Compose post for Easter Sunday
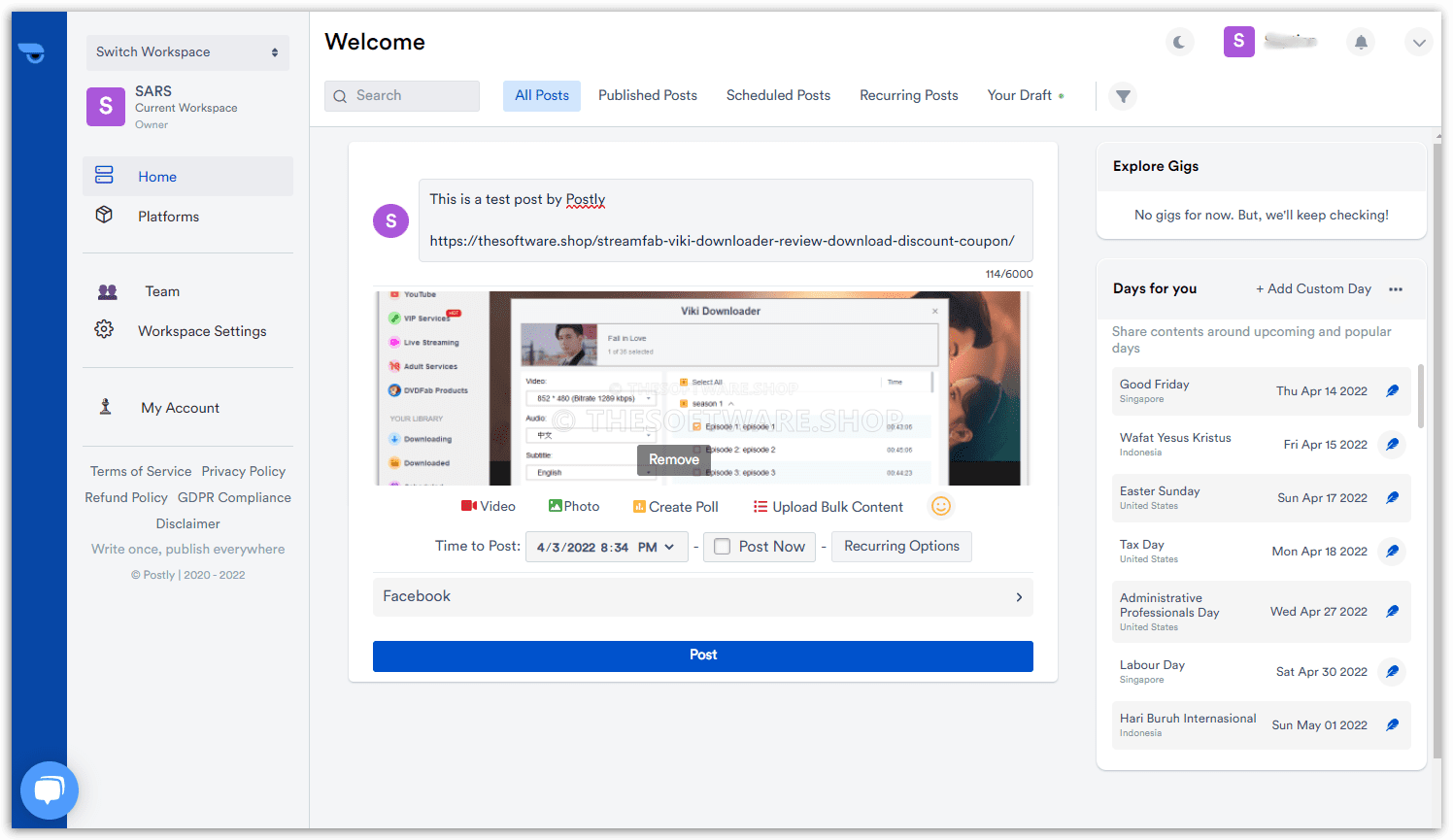The width and height of the screenshot is (1453, 840). tap(1392, 497)
